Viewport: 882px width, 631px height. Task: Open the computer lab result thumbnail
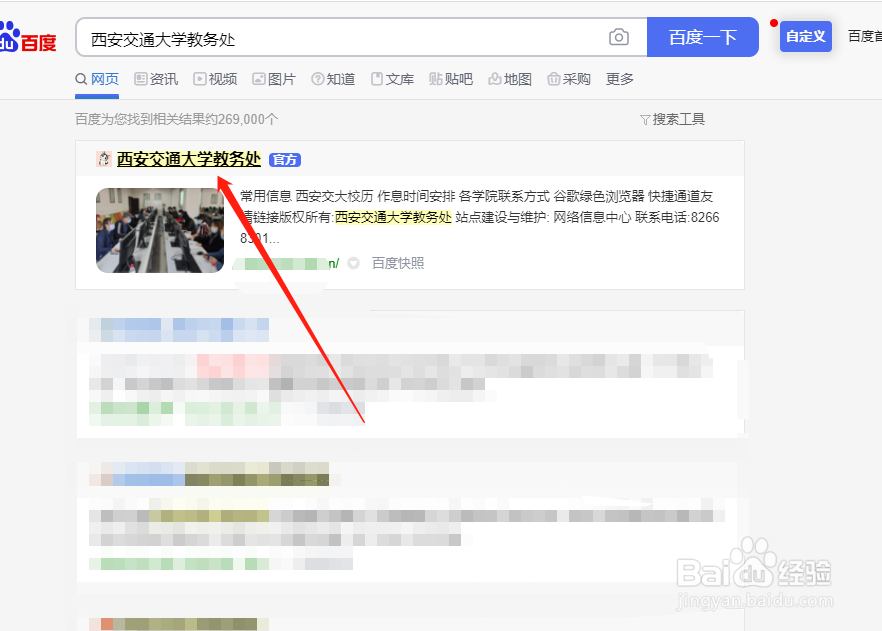point(160,231)
